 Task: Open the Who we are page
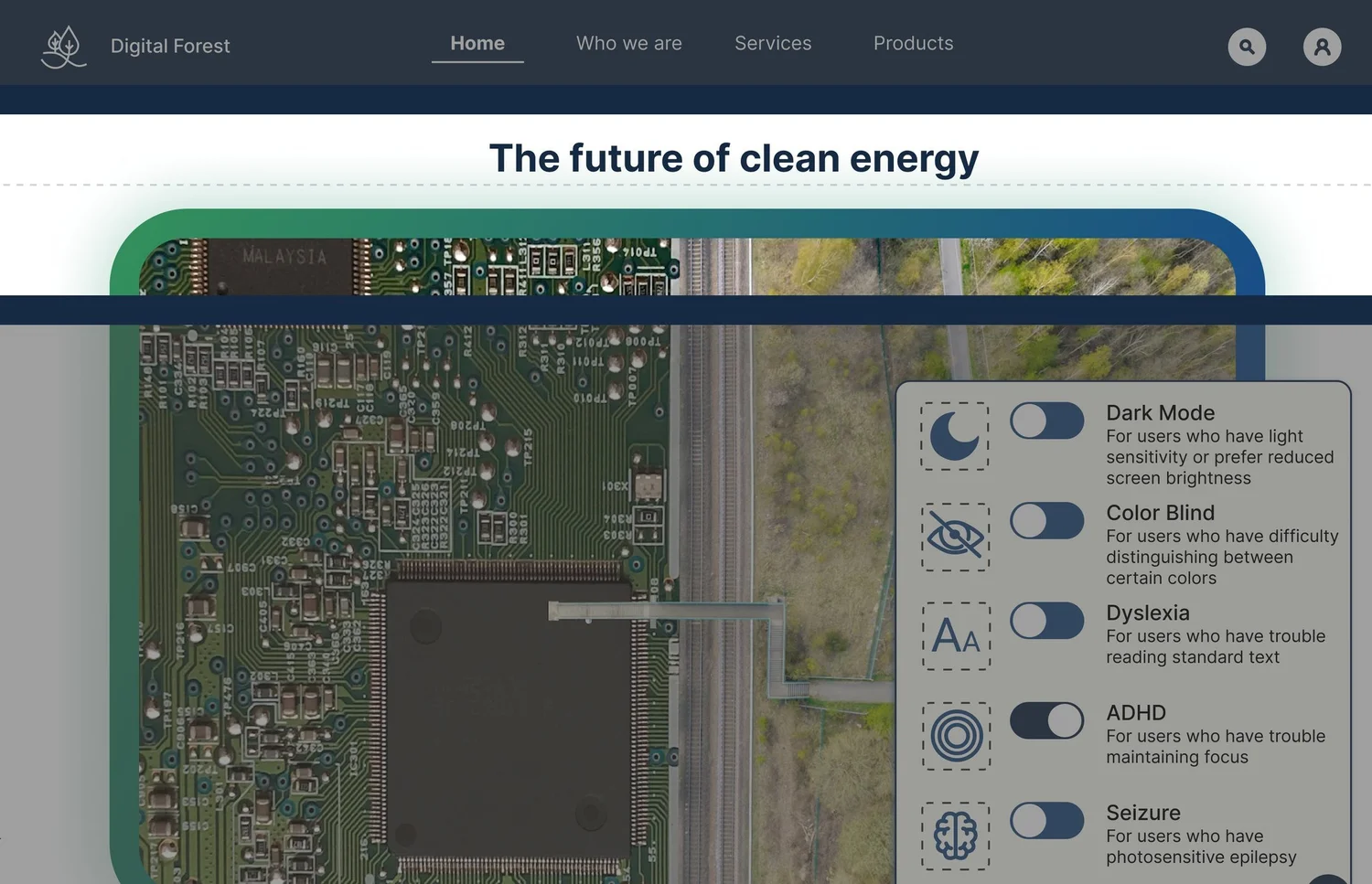629,44
